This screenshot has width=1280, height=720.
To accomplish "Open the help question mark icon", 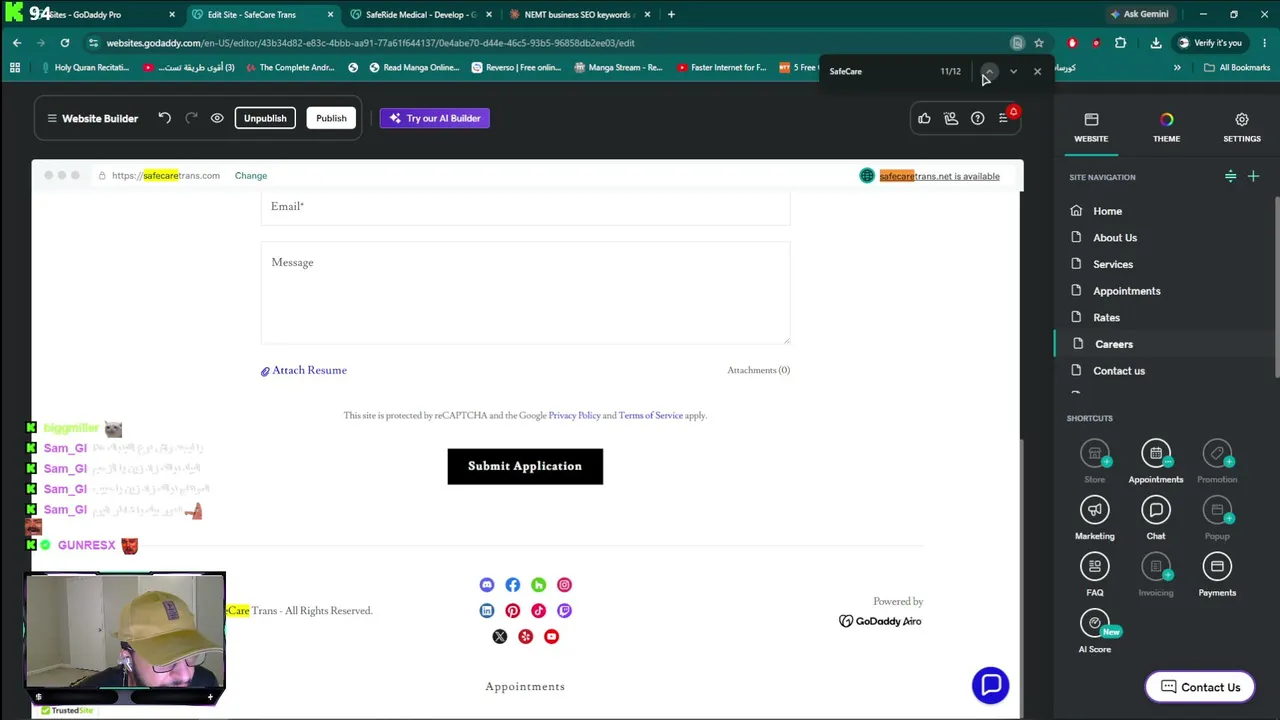I will tap(977, 118).
